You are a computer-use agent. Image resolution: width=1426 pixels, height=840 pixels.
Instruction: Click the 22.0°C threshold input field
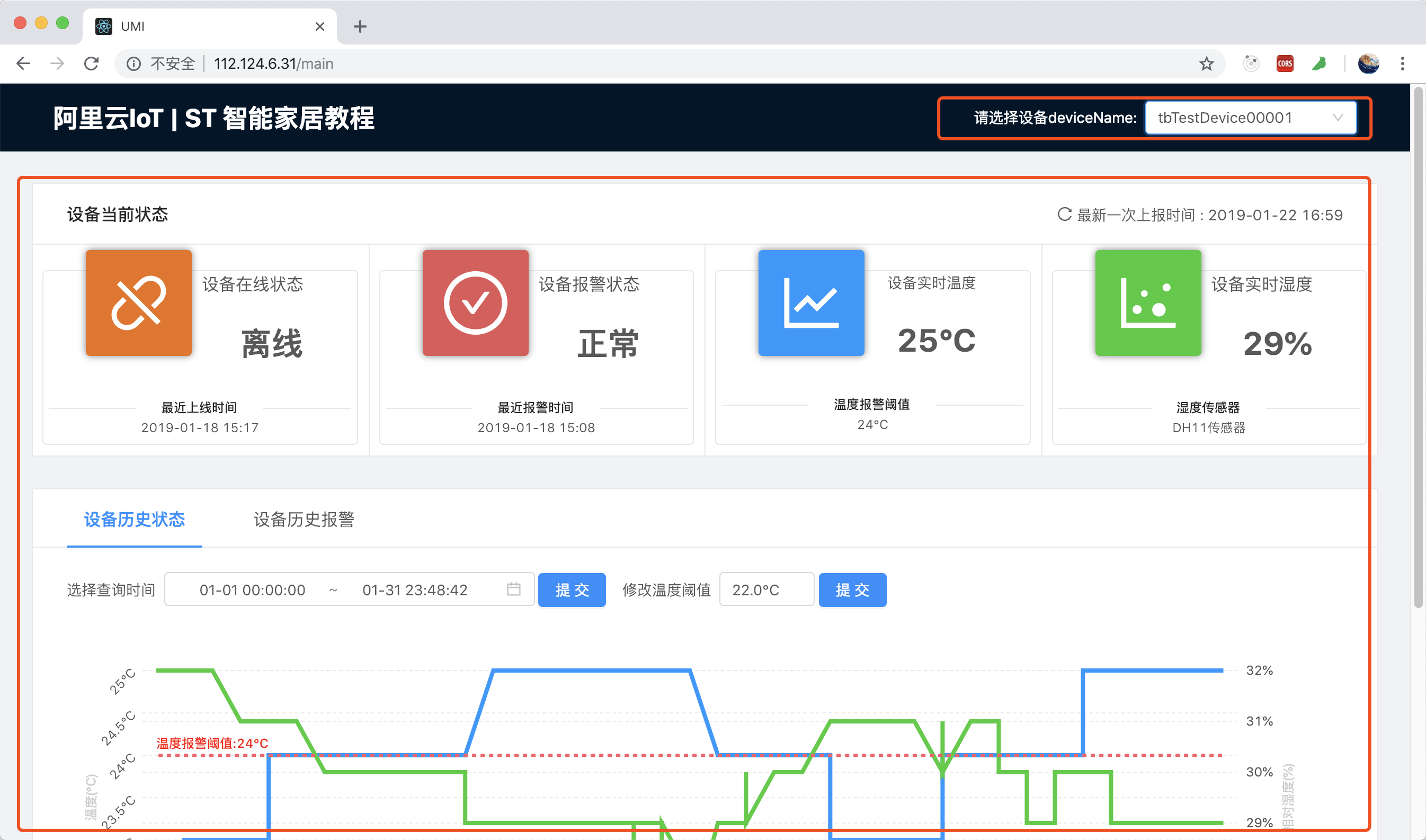click(x=765, y=590)
